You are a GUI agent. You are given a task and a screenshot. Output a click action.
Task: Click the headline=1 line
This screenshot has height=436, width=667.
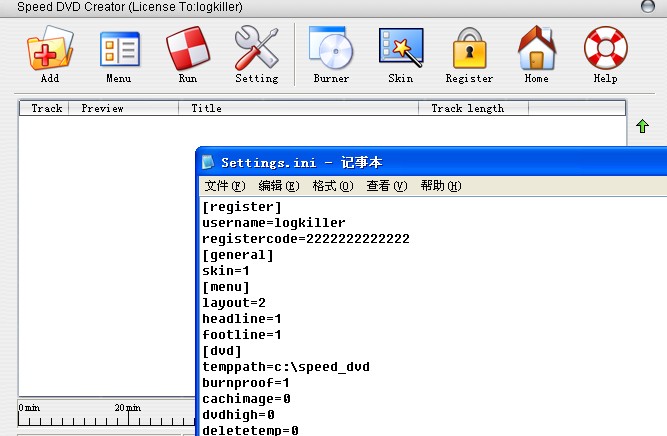click(242, 319)
